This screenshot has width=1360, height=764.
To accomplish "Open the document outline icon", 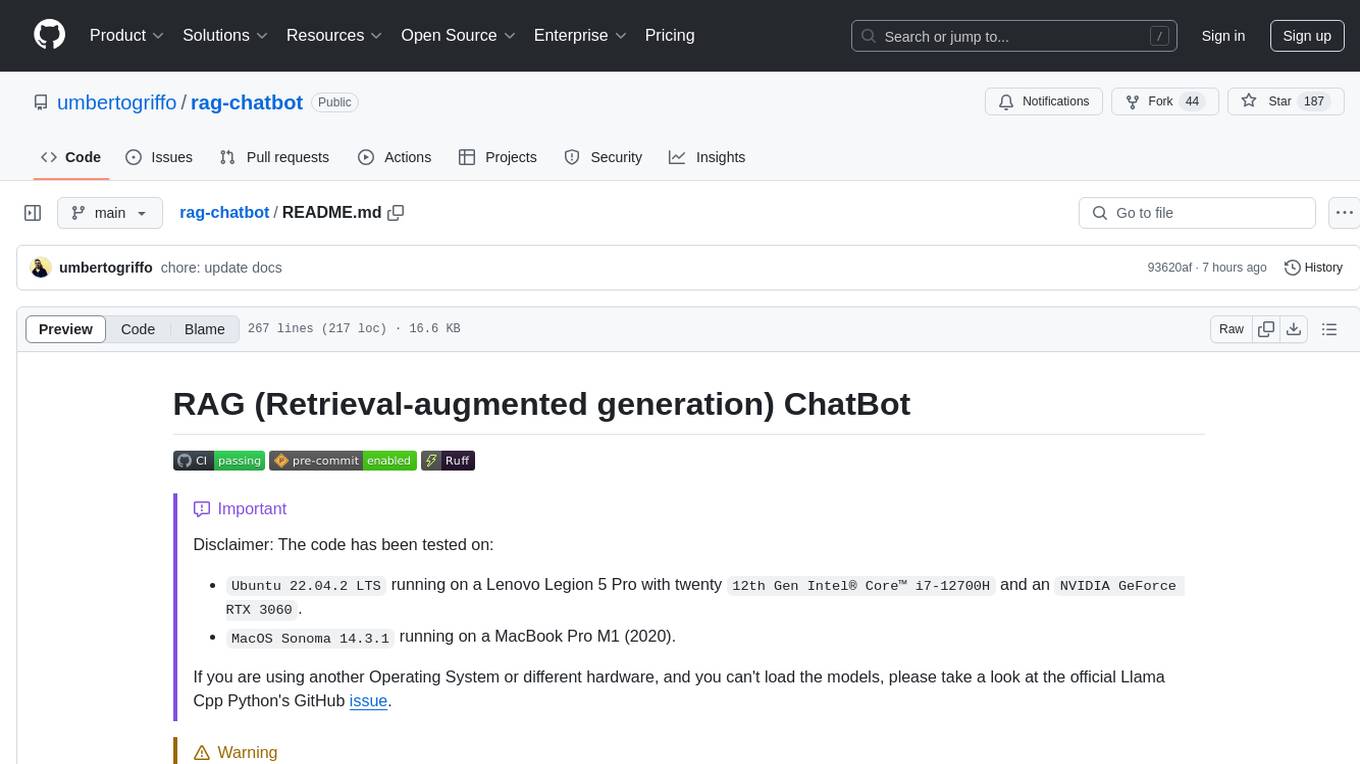I will pos(1329,329).
